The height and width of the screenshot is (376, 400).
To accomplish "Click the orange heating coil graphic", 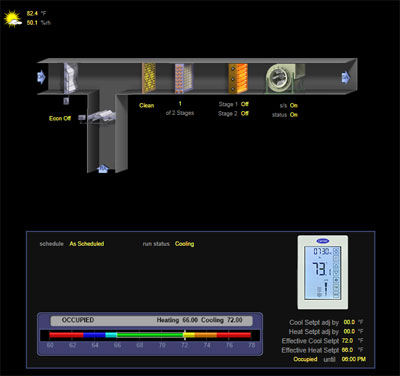I will tap(238, 78).
